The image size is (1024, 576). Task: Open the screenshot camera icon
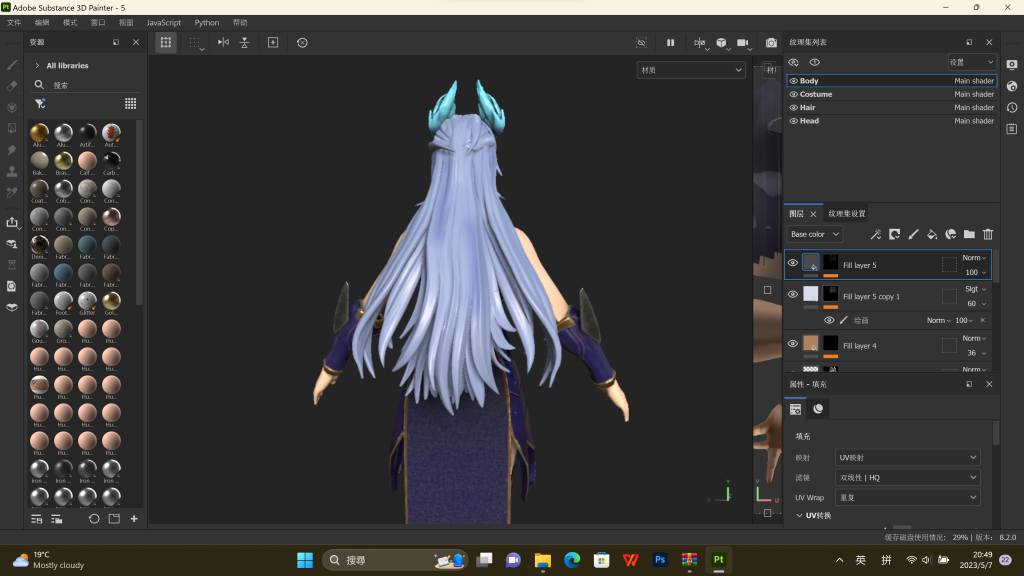(x=771, y=42)
